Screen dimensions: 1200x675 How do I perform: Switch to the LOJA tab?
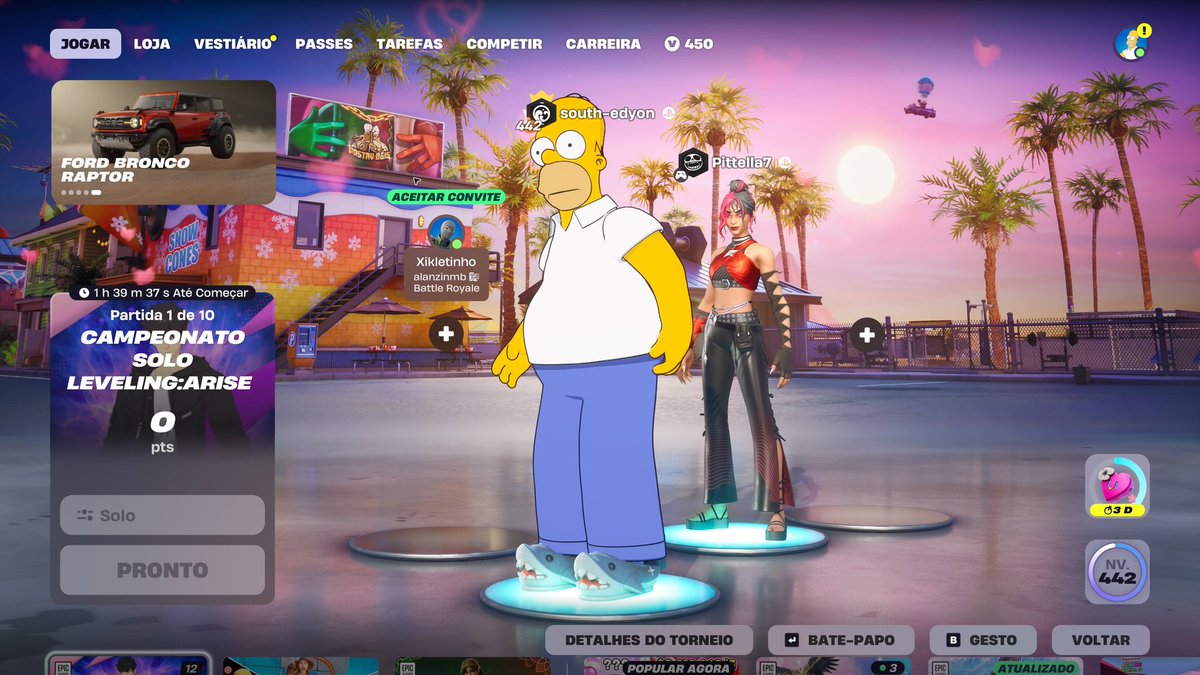(152, 44)
